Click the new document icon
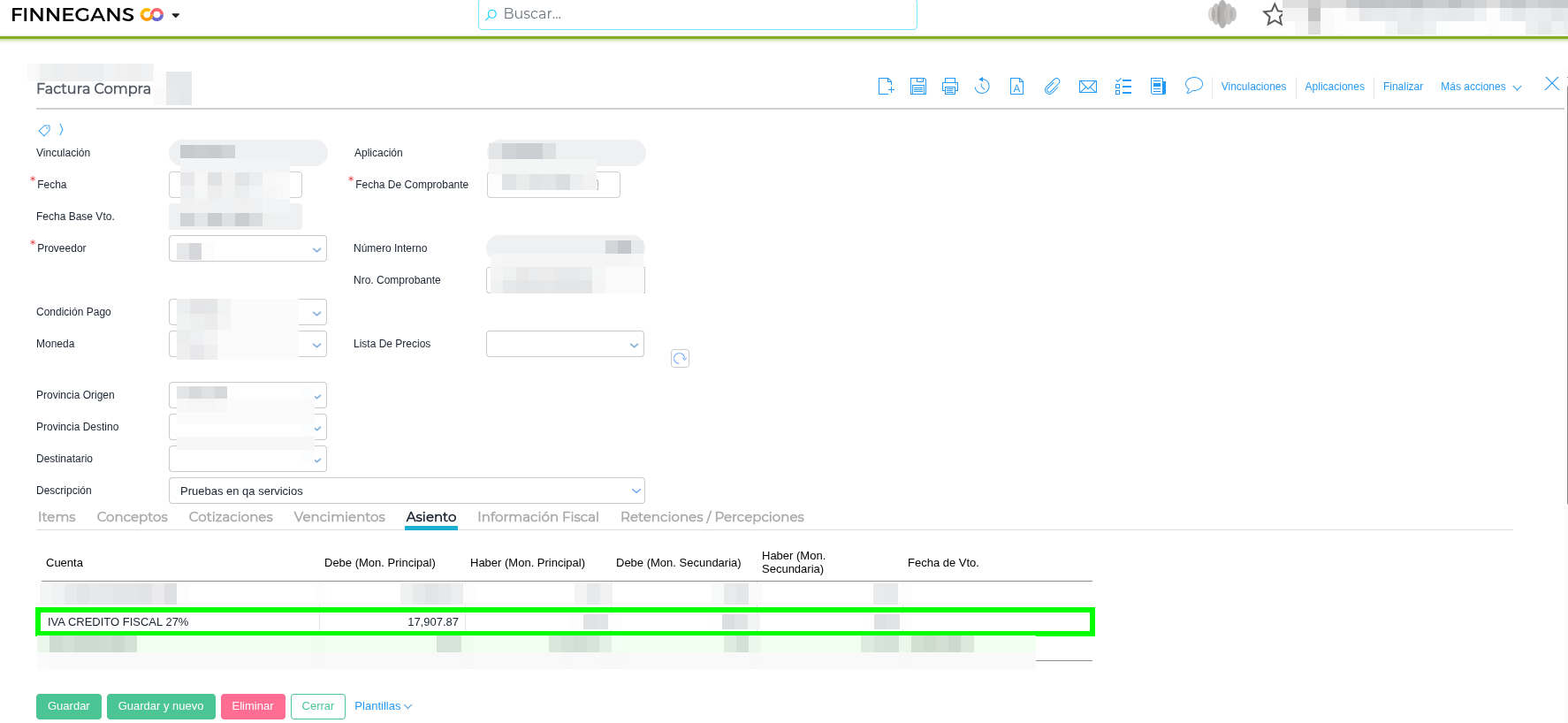The height and width of the screenshot is (723, 1568). [x=886, y=87]
